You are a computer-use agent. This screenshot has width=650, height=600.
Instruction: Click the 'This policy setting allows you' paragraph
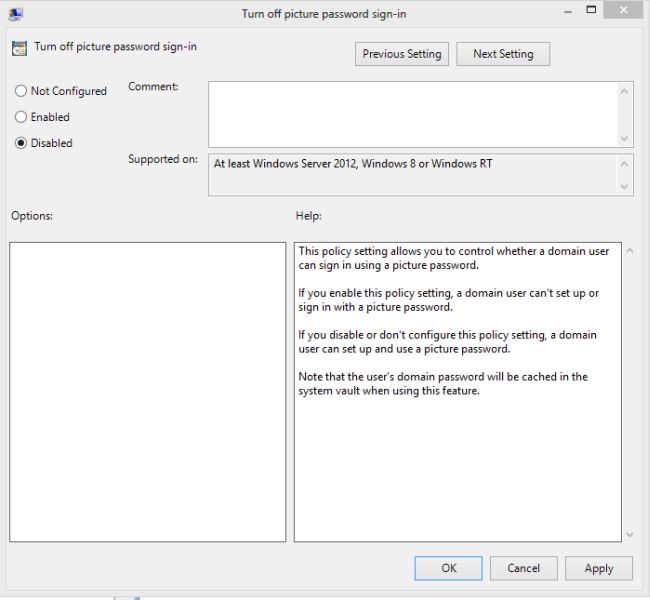[454, 258]
